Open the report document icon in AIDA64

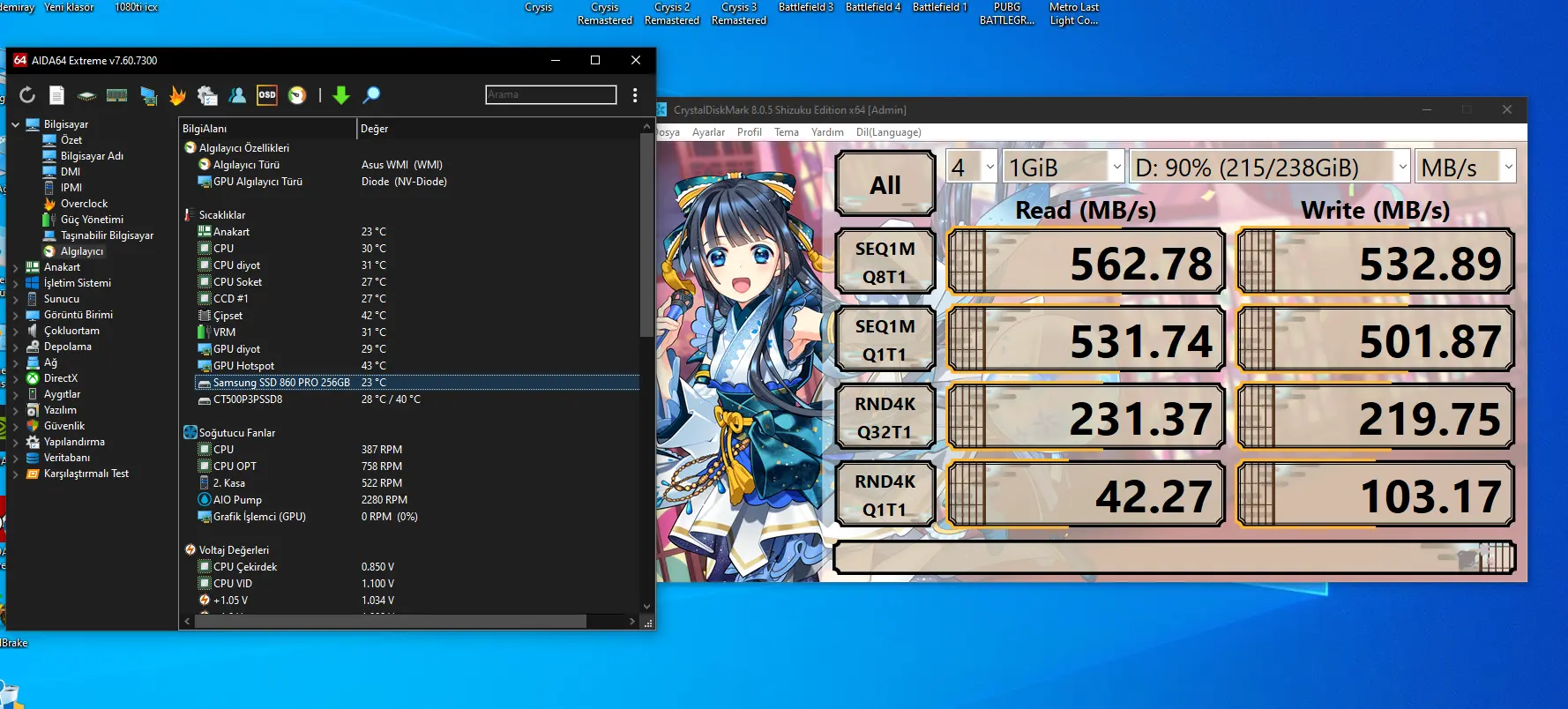[57, 95]
